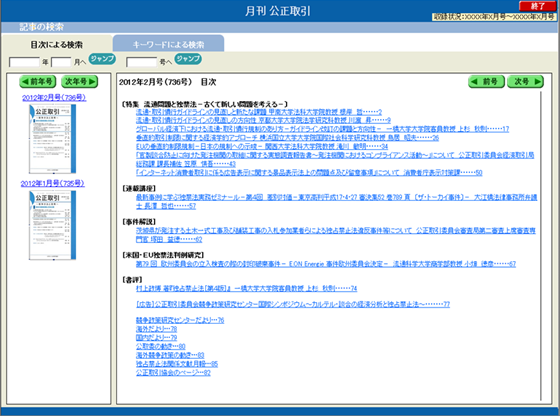Open article link ending with page 9
560x416 pixels.
coord(263,120)
